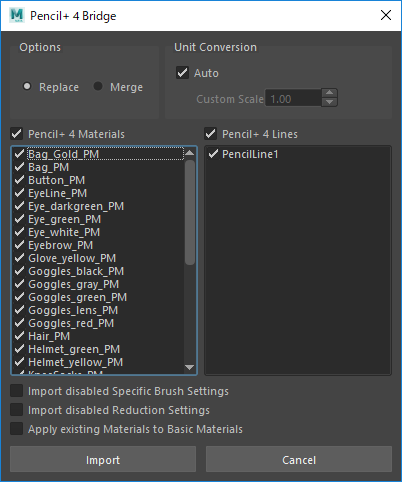Screen dimensions: 402x482
Task: Select the Hair_PM material row
Action: (98, 336)
